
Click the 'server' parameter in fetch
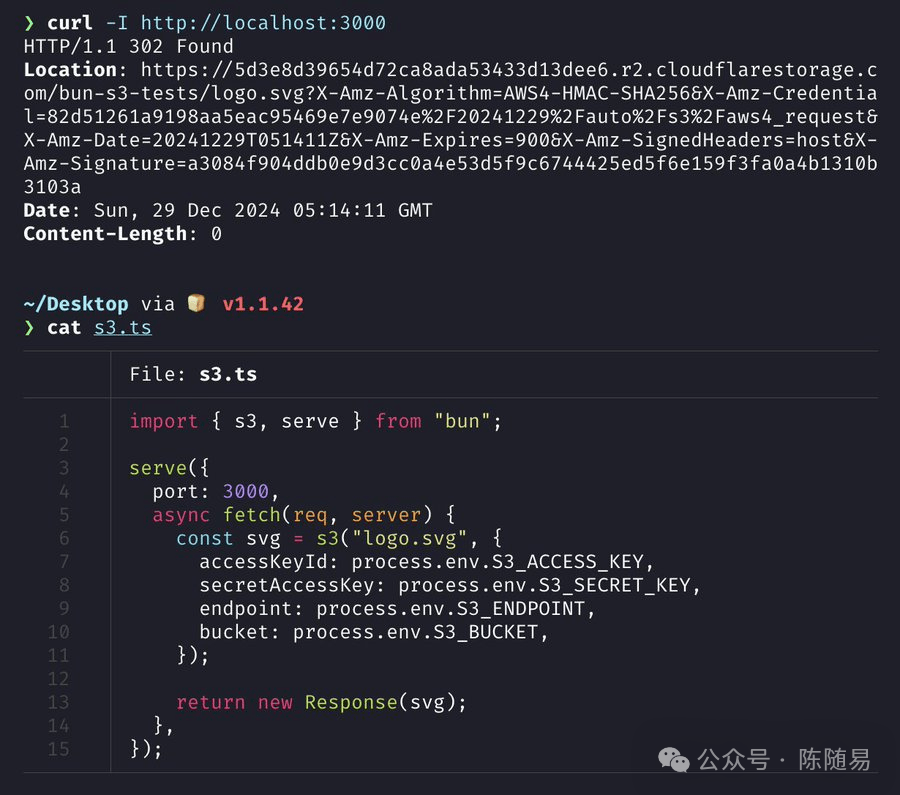(x=386, y=515)
